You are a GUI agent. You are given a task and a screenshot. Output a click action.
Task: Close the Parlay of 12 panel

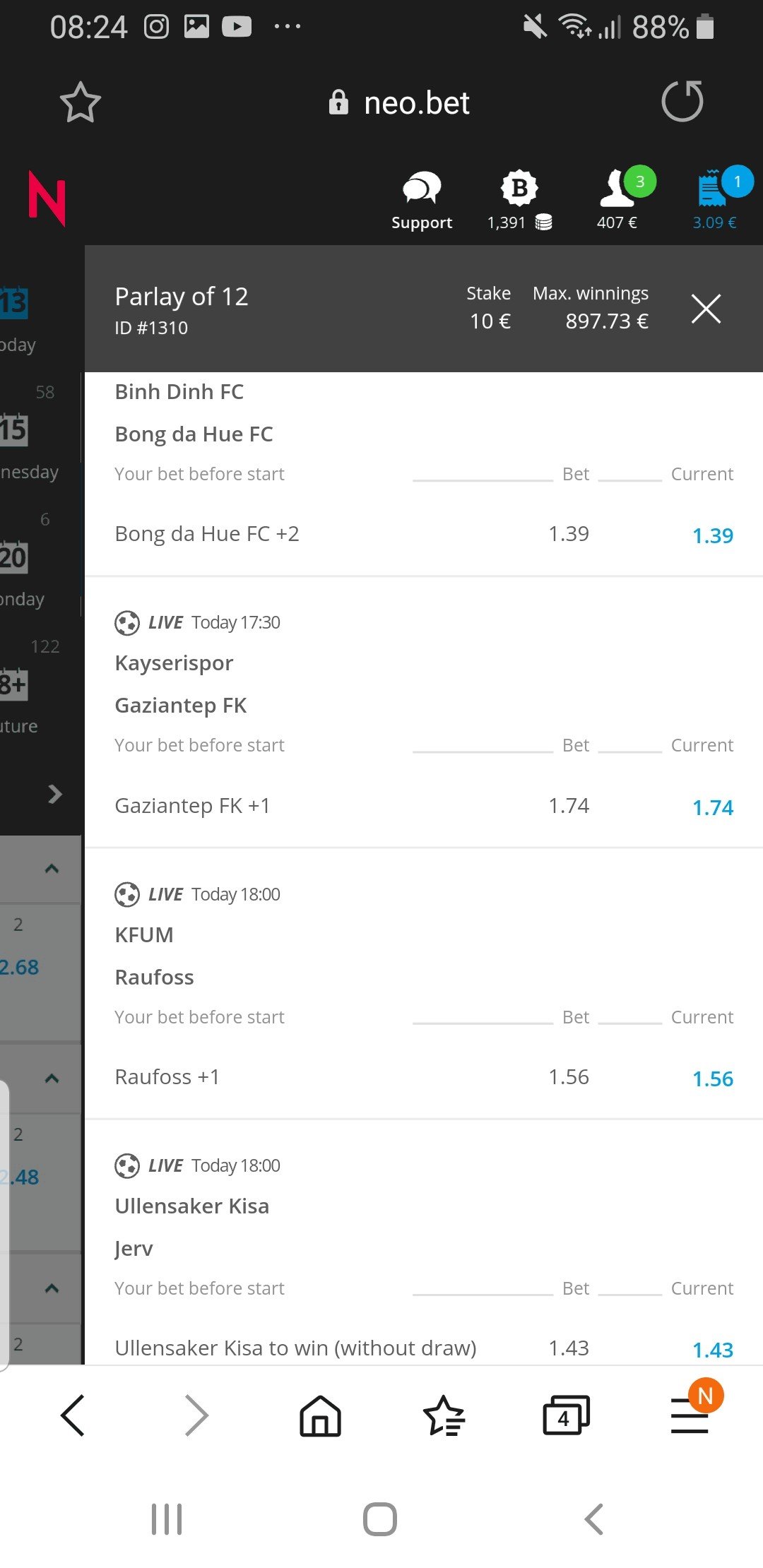[706, 309]
